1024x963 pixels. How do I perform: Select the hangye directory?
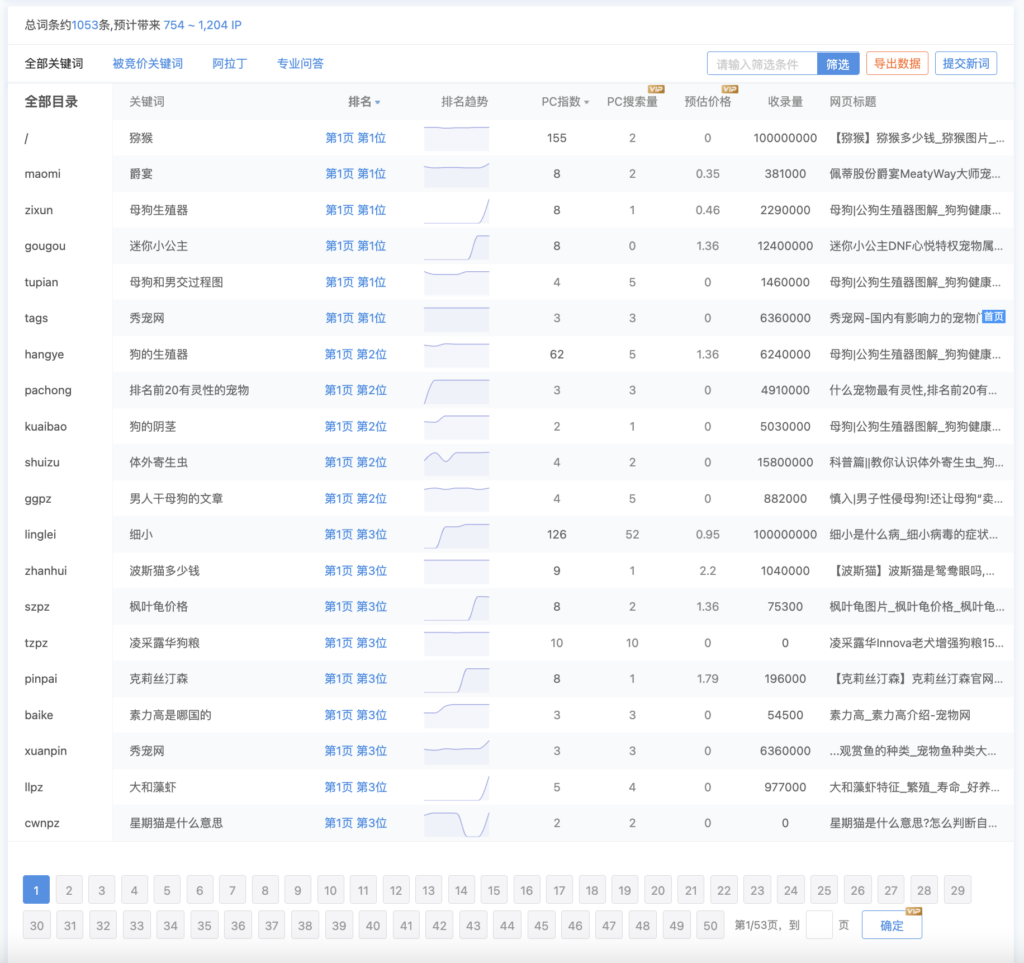point(44,355)
